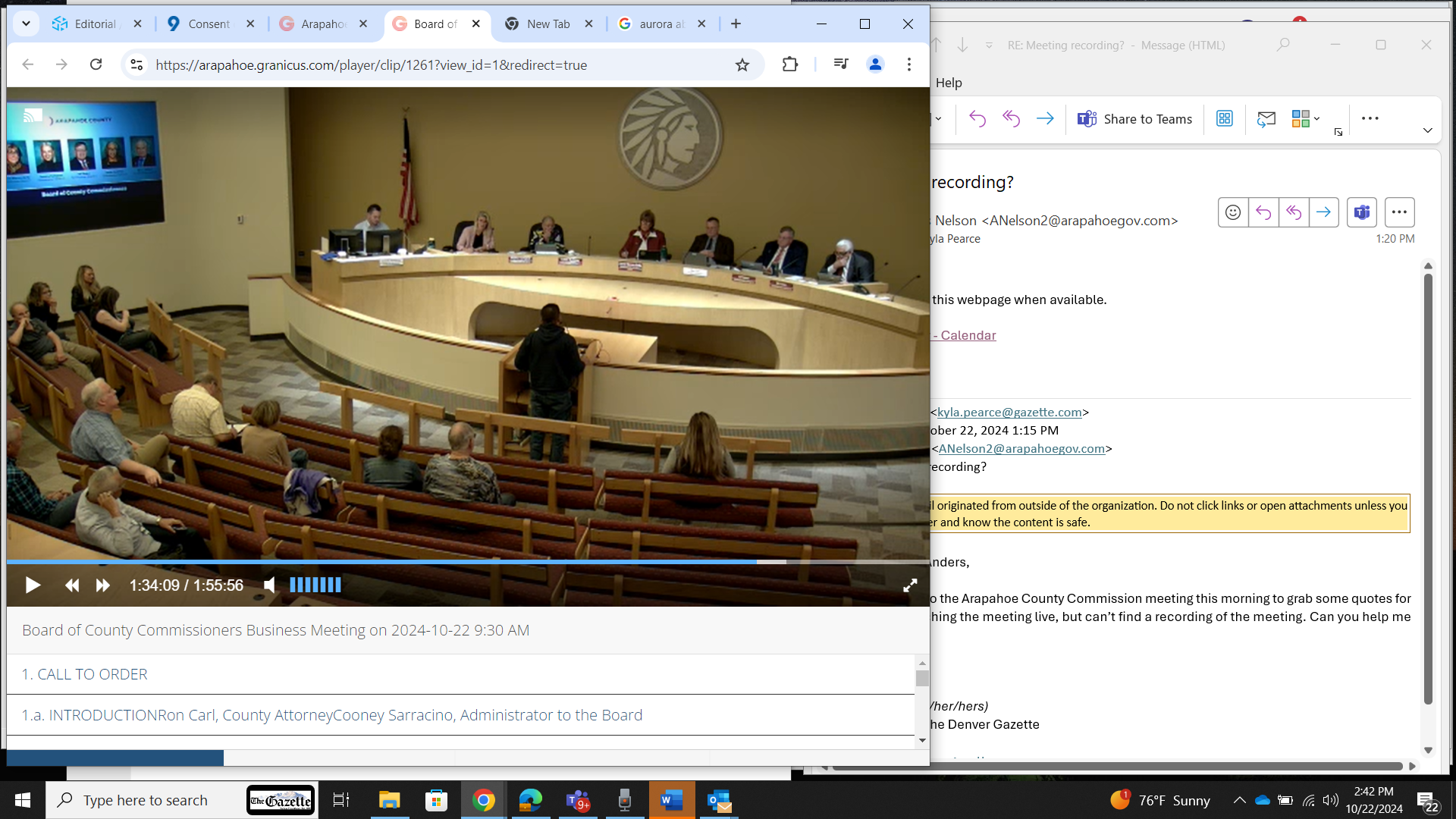Open the Calendar link in the email
The height and width of the screenshot is (819, 1456).
coord(964,335)
